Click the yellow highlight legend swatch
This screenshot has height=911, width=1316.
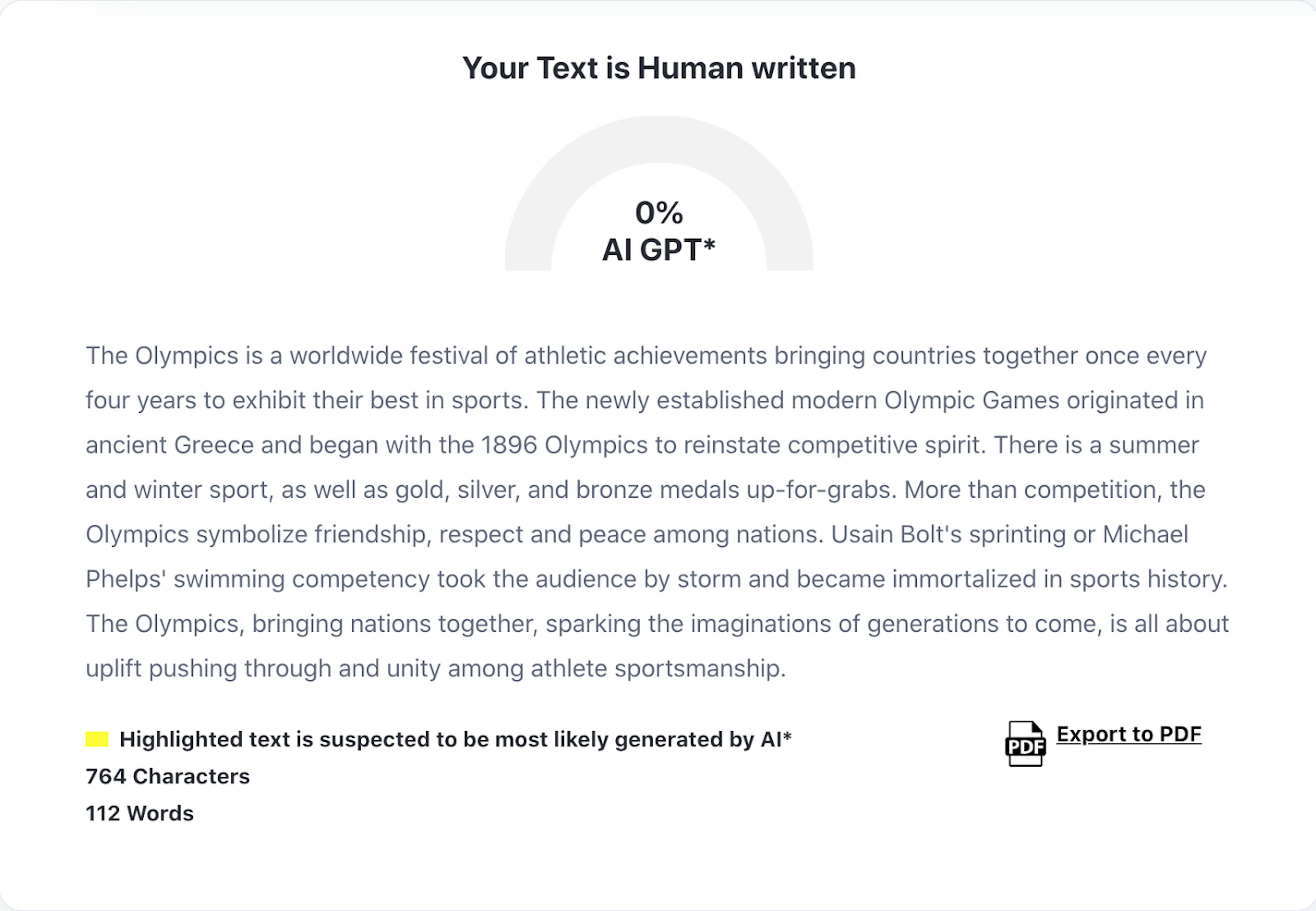[x=97, y=739]
